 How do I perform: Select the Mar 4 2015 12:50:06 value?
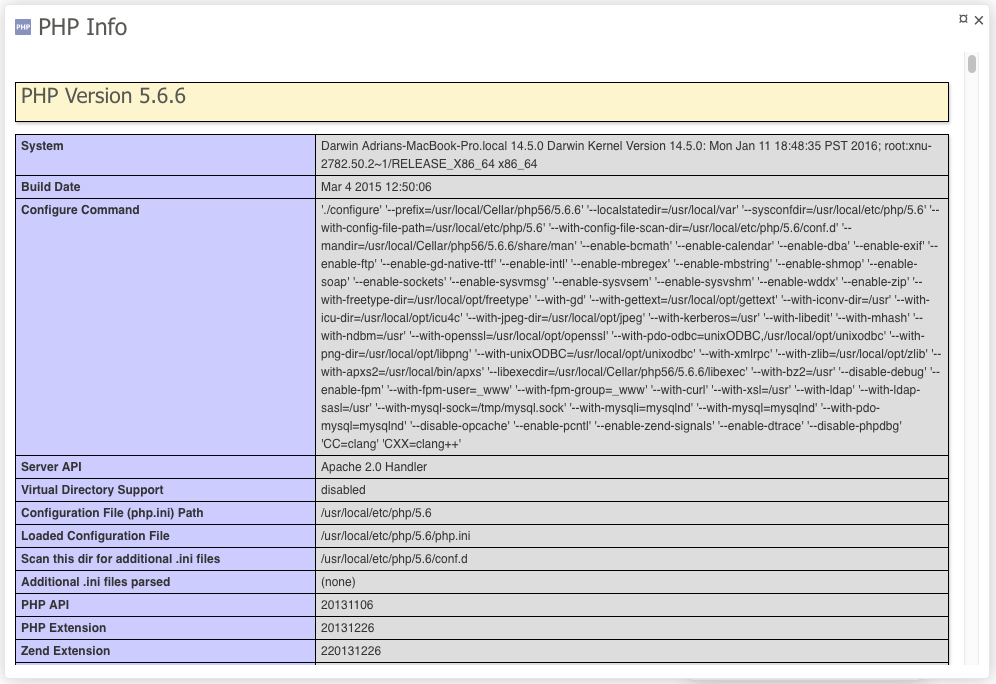tap(376, 187)
